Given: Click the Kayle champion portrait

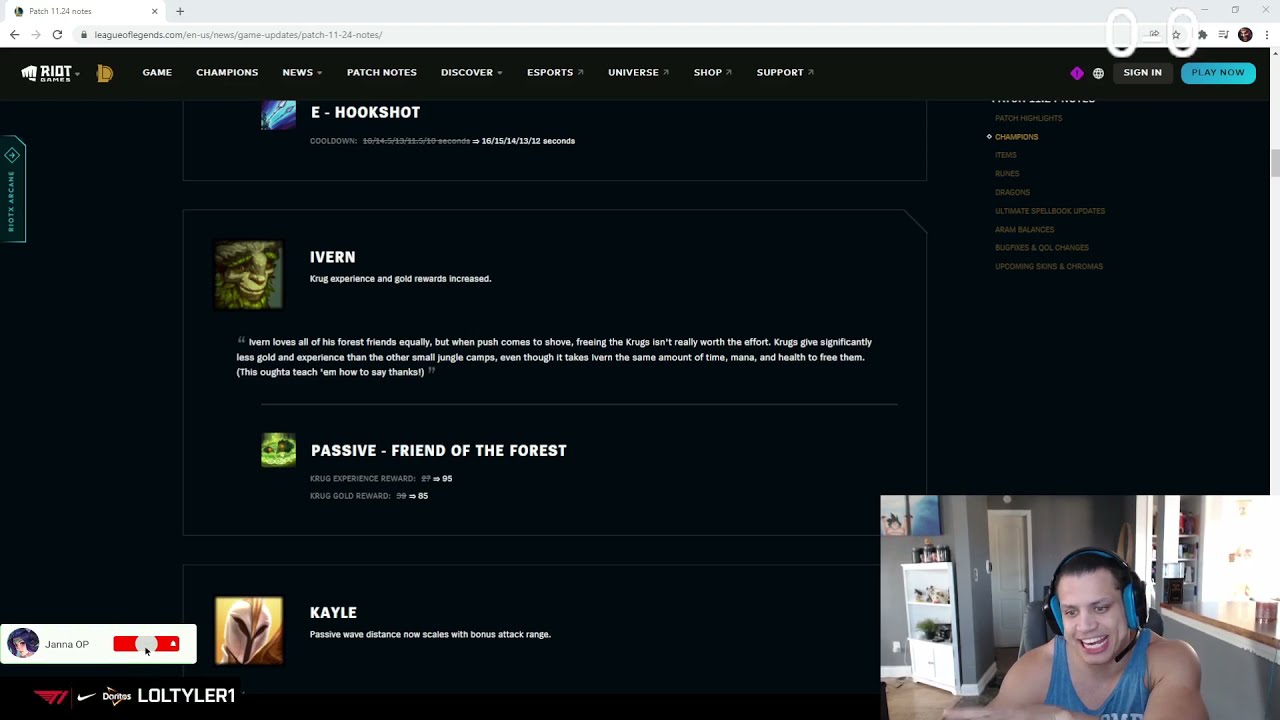Looking at the screenshot, I should point(249,631).
